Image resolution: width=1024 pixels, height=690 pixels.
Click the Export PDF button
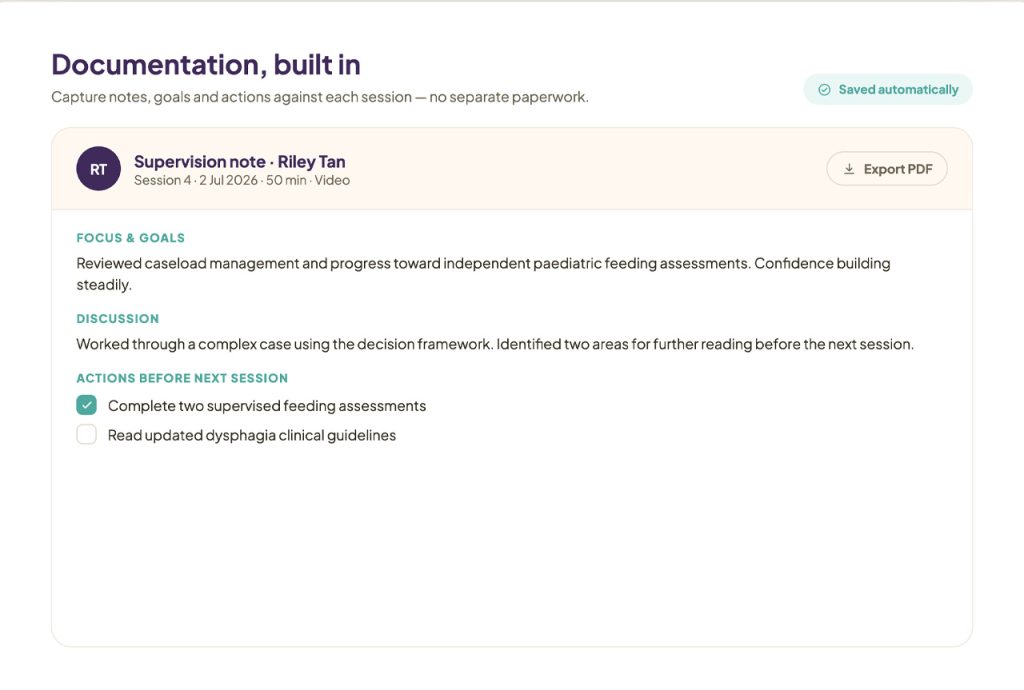887,169
